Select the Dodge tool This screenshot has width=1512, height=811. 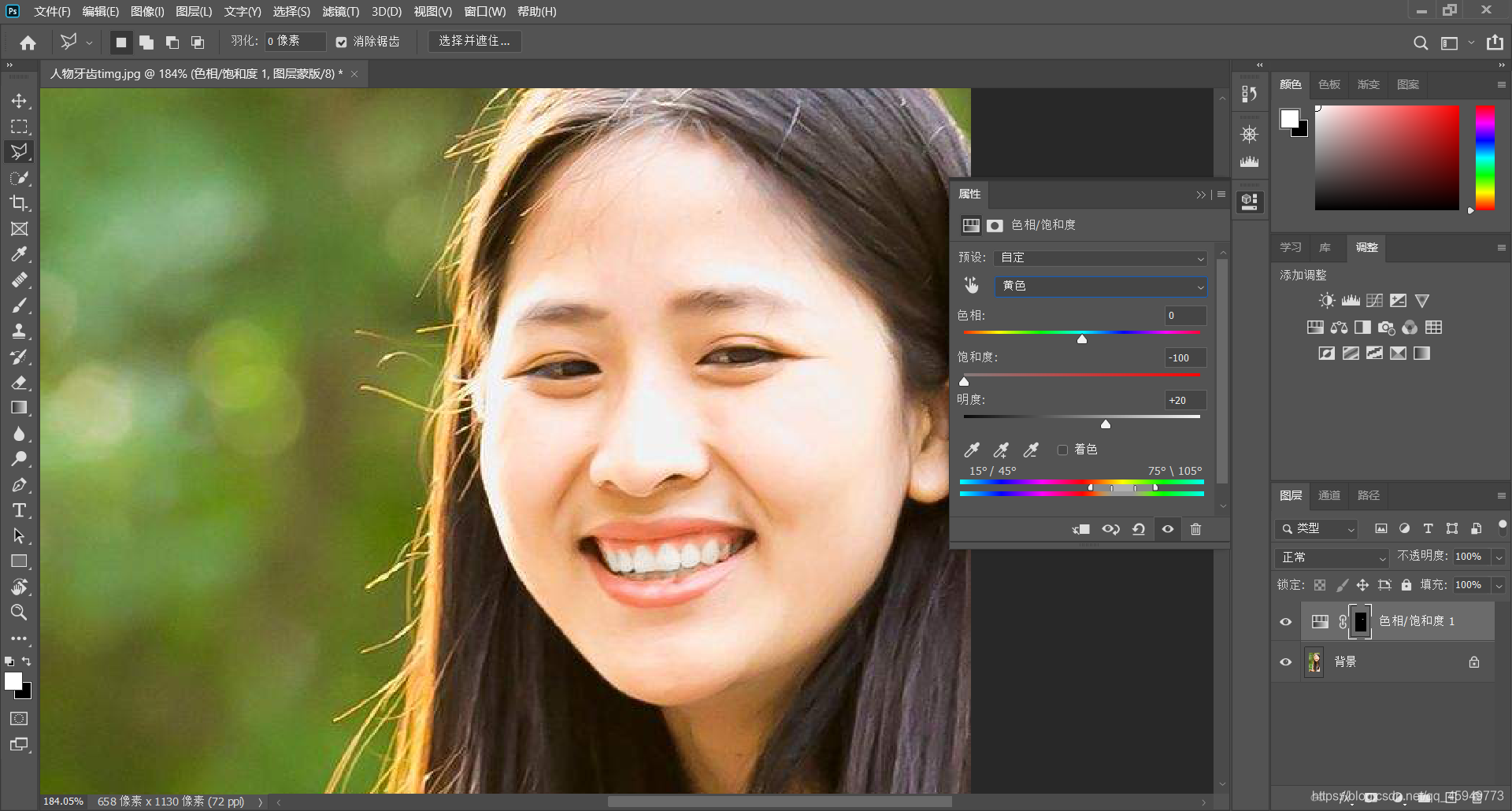(19, 459)
